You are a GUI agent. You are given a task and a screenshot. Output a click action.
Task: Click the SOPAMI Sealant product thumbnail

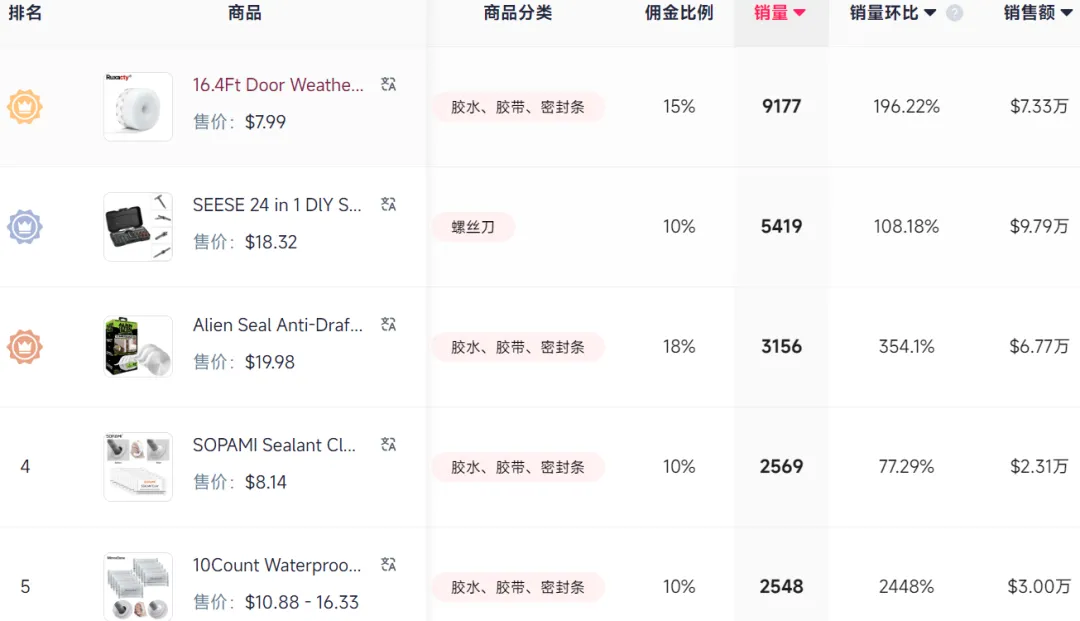coord(138,467)
